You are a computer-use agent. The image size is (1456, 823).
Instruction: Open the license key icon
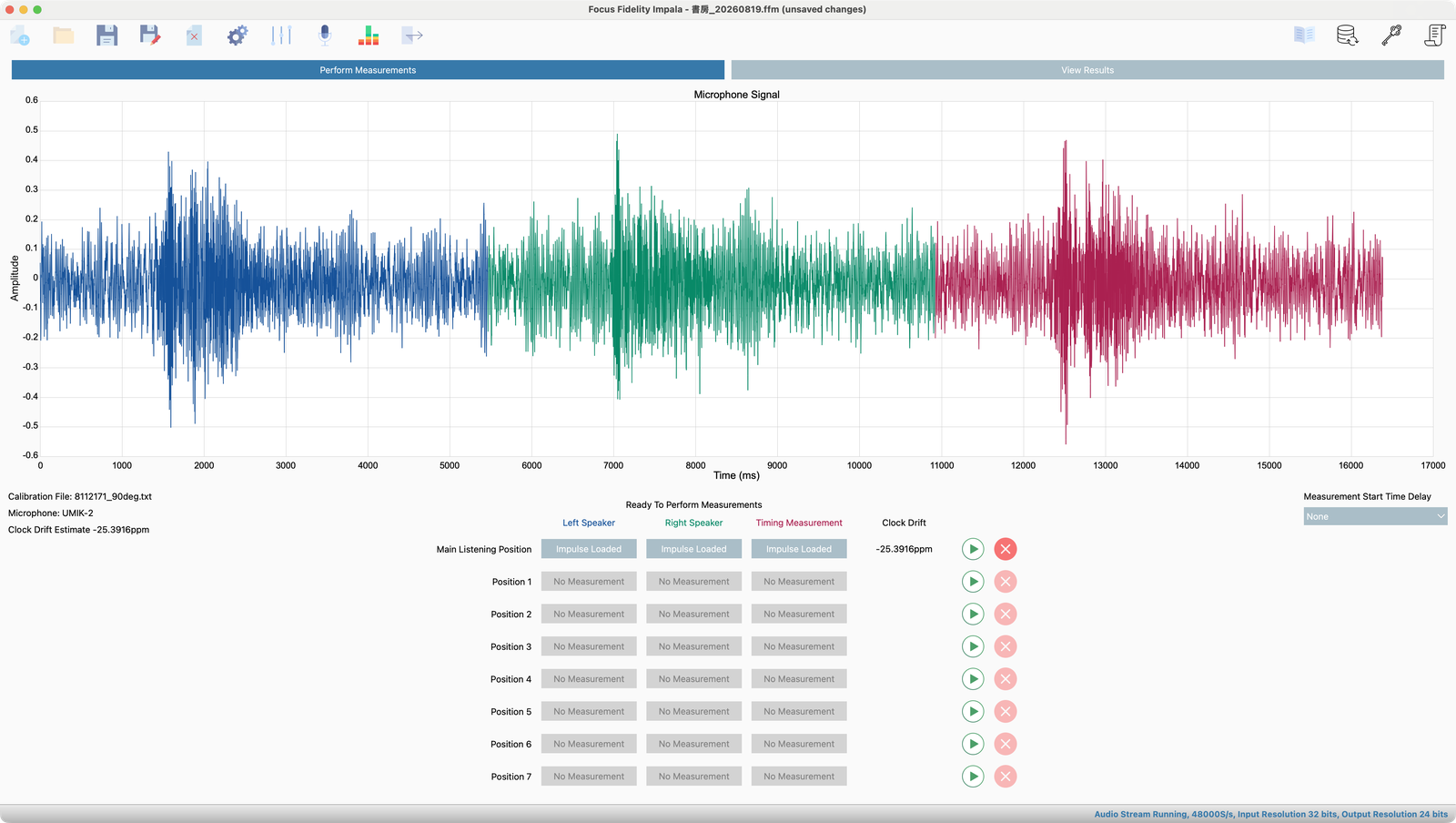(x=1391, y=36)
